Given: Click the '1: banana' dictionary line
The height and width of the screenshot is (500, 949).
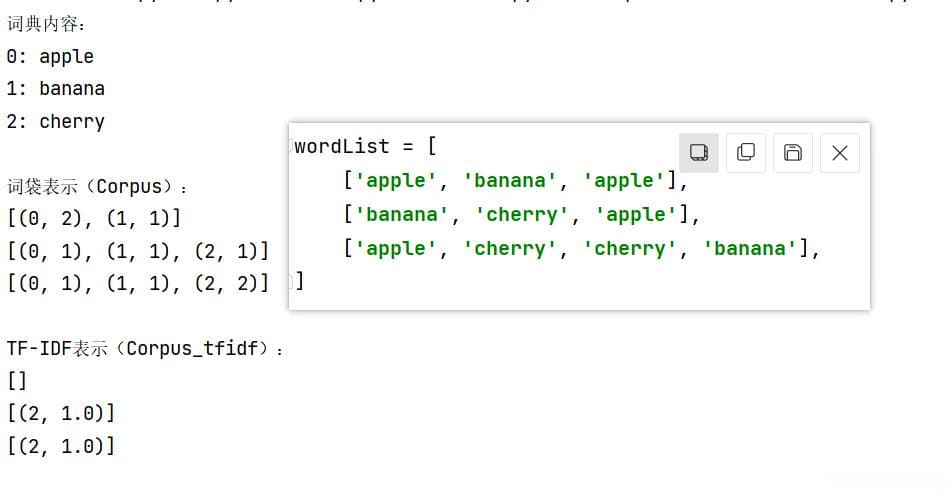Looking at the screenshot, I should (x=55, y=88).
